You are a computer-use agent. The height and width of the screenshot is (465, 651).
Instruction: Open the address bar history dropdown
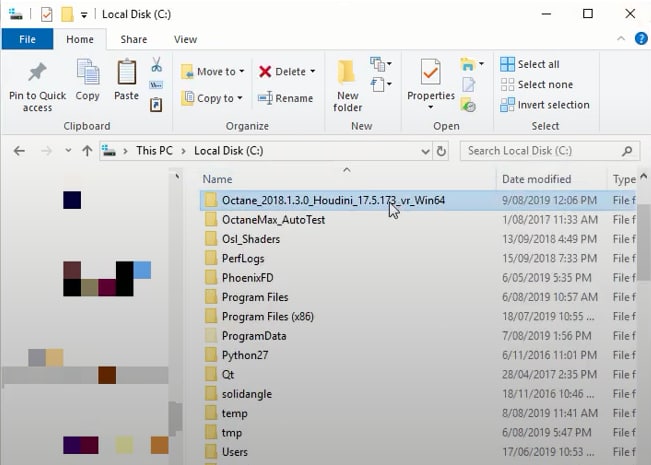(x=424, y=151)
